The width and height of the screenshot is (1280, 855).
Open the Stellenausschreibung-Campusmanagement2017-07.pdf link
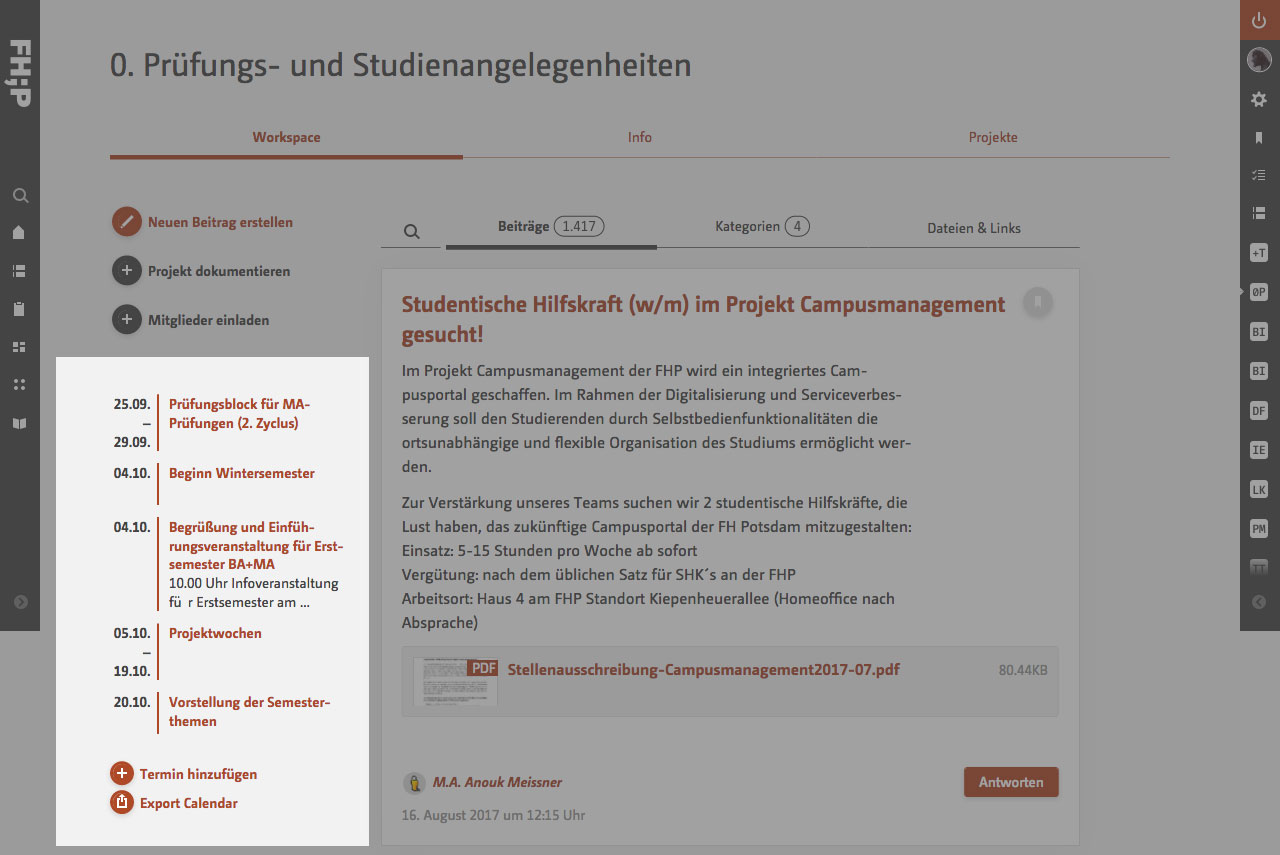[704, 669]
